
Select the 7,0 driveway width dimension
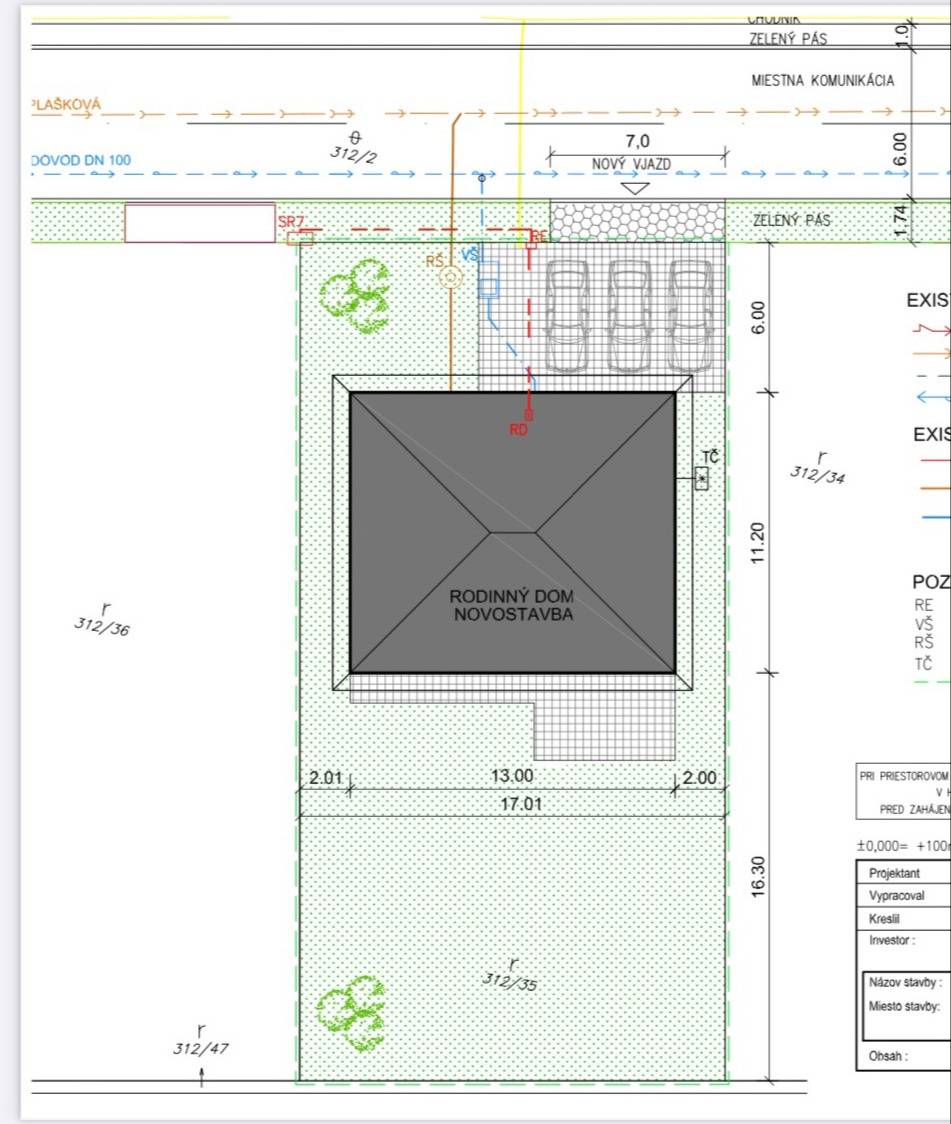pyautogui.click(x=637, y=141)
